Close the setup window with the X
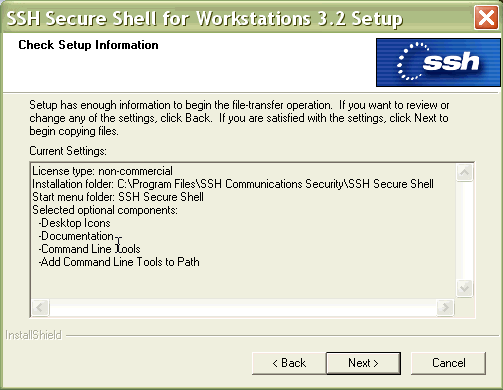The image size is (503, 390). tap(486, 18)
